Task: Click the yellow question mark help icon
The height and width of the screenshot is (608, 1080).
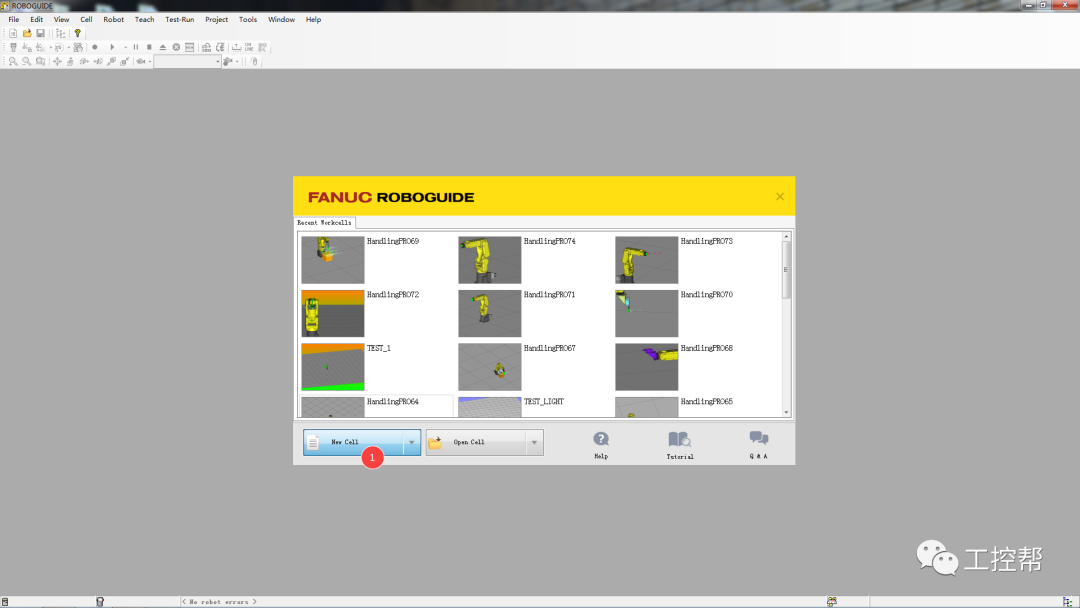Action: pyautogui.click(x=78, y=33)
